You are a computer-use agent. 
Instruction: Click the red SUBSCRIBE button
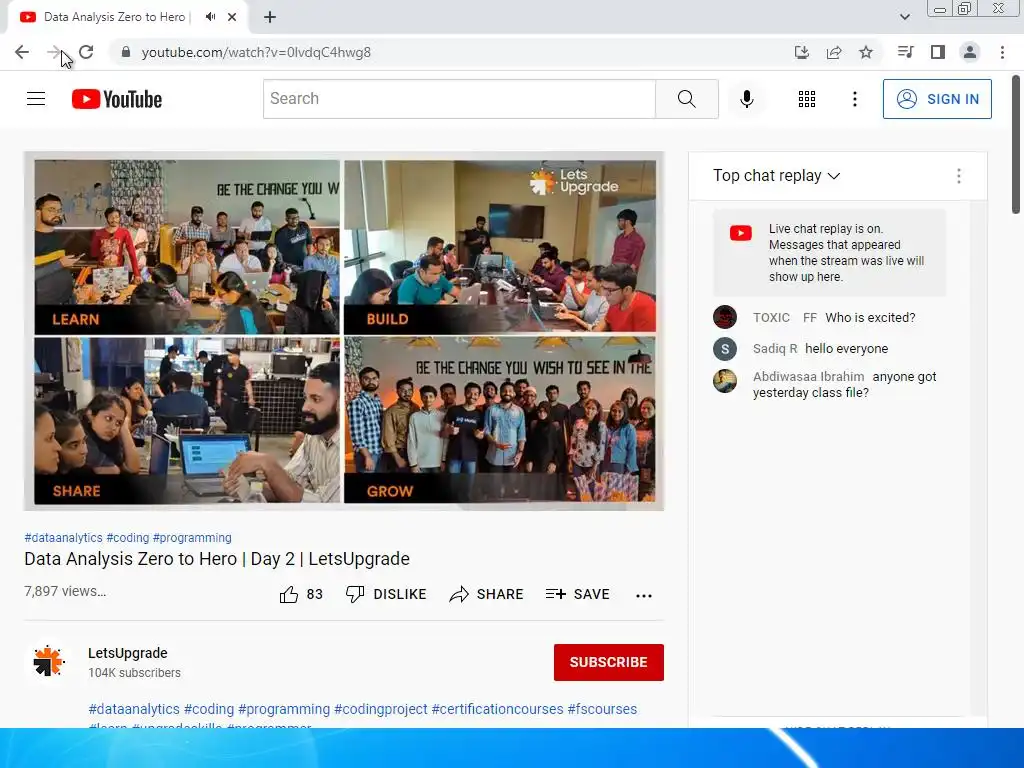[609, 662]
